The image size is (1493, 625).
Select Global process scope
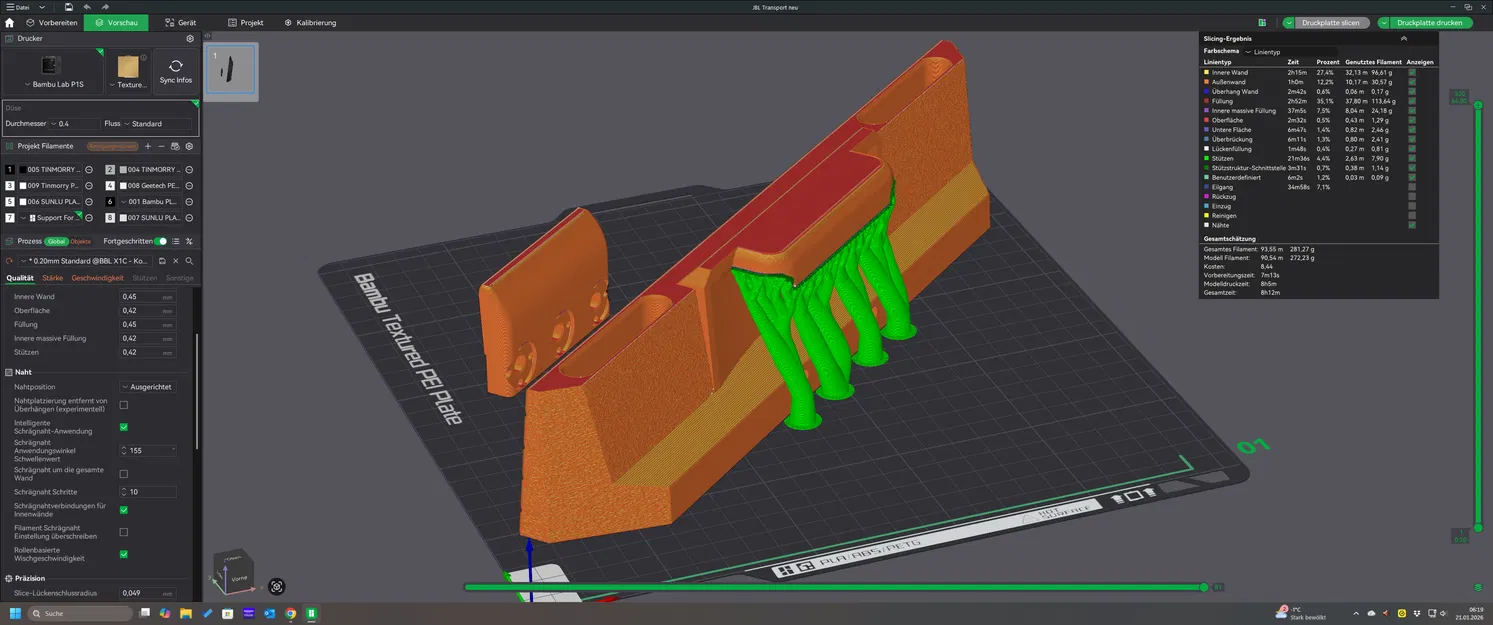(x=56, y=241)
